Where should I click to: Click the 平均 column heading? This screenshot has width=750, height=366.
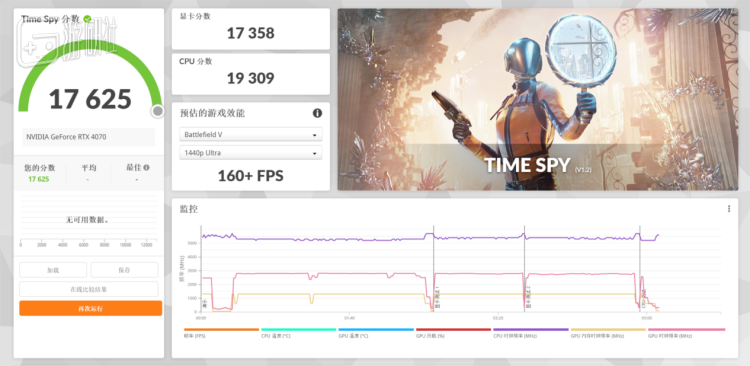pyautogui.click(x=88, y=168)
